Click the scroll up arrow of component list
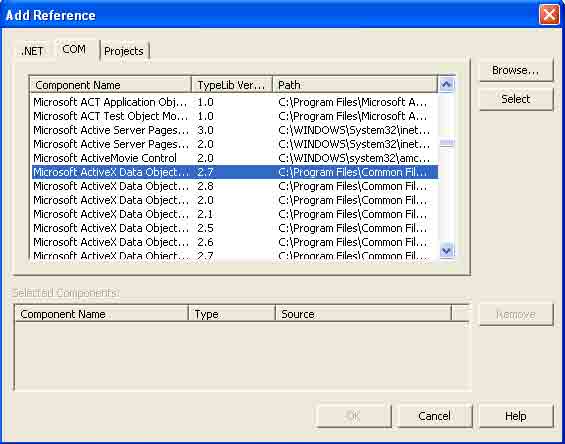 [x=446, y=85]
